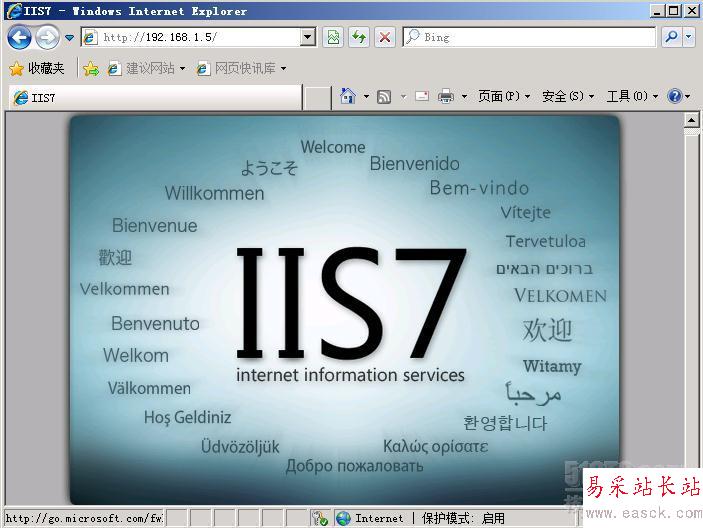Click the favorites star icon beside 收藏夹
The image size is (703, 528).
17,69
